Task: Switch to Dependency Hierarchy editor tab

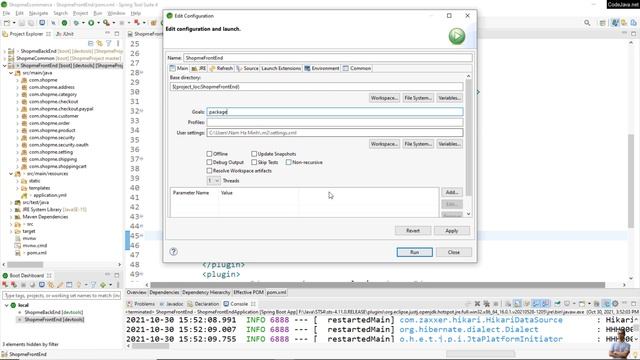Action: (206, 292)
